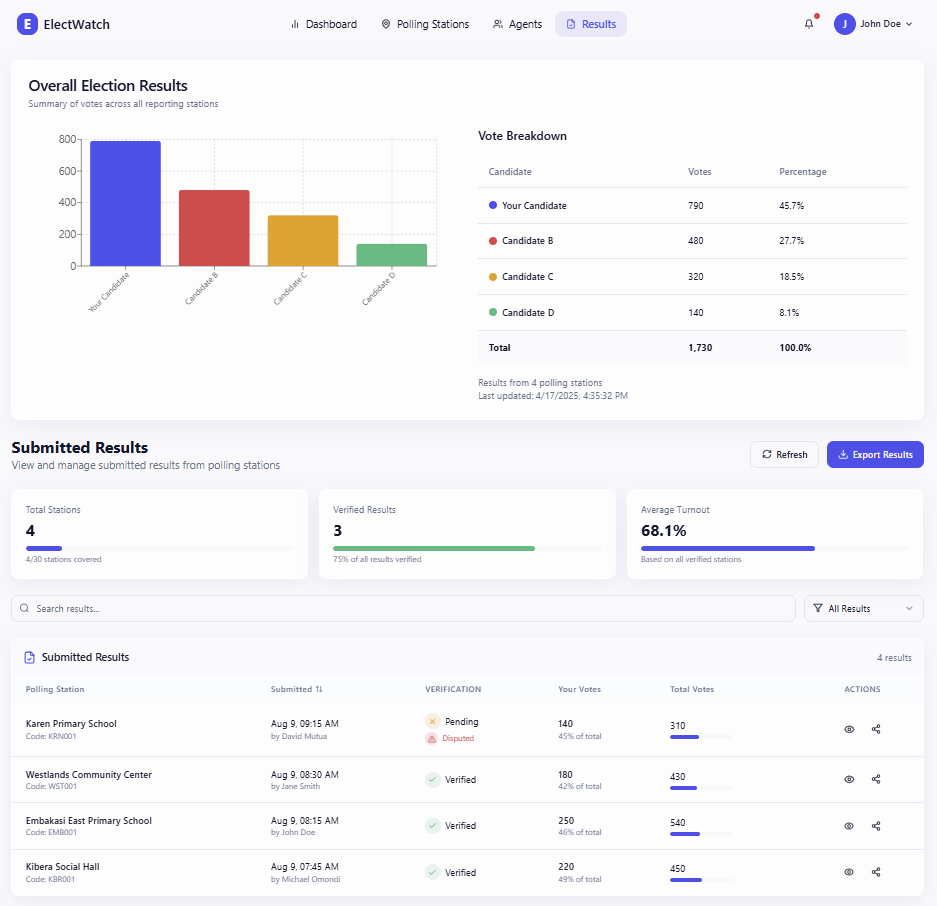Click the Submitted Results document icon
The height and width of the screenshot is (906, 937).
tap(30, 658)
